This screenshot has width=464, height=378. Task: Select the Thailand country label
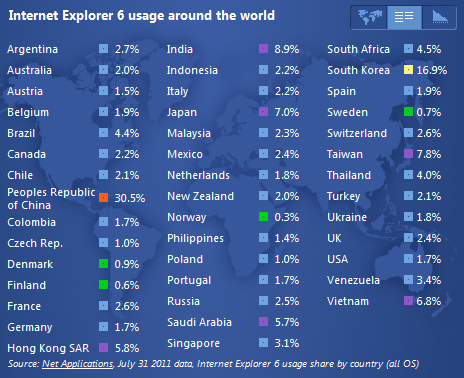pyautogui.click(x=349, y=175)
